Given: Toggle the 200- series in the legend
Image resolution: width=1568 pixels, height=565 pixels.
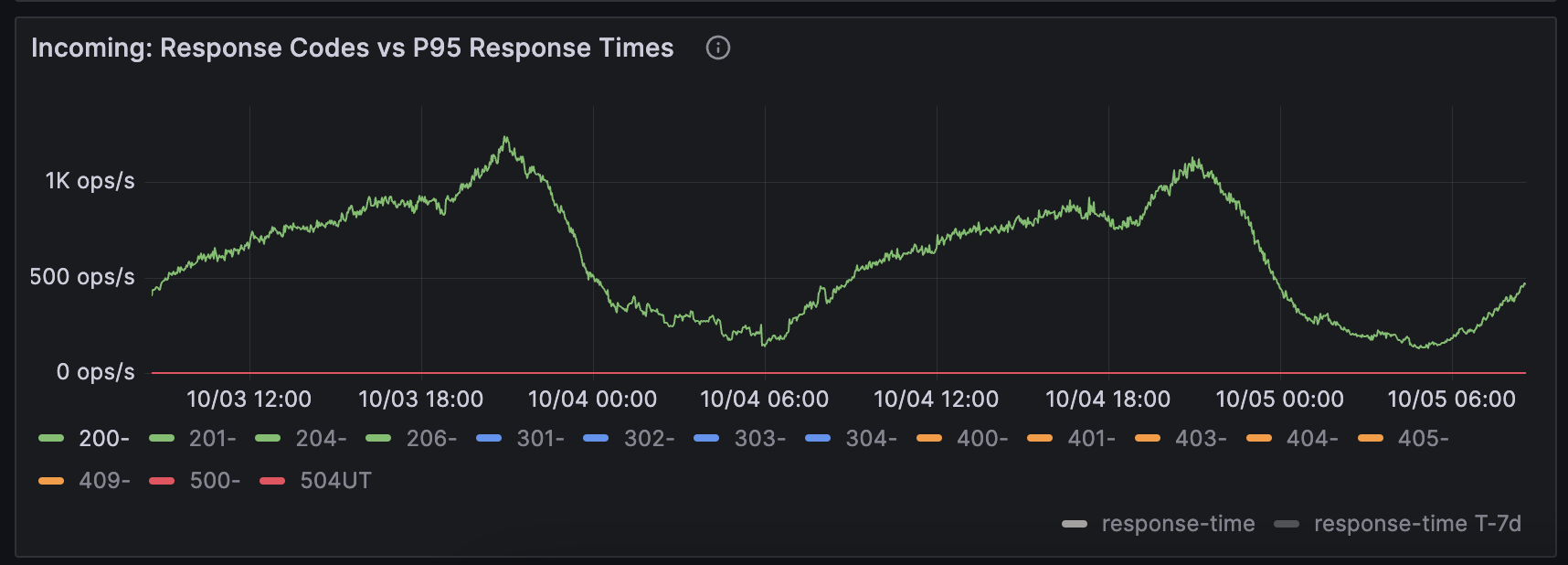Looking at the screenshot, I should (104, 439).
